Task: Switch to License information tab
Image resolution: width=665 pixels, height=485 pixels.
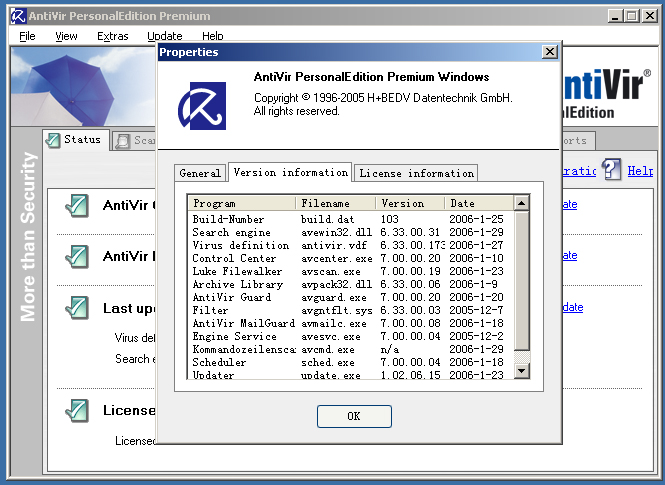Action: [x=416, y=173]
